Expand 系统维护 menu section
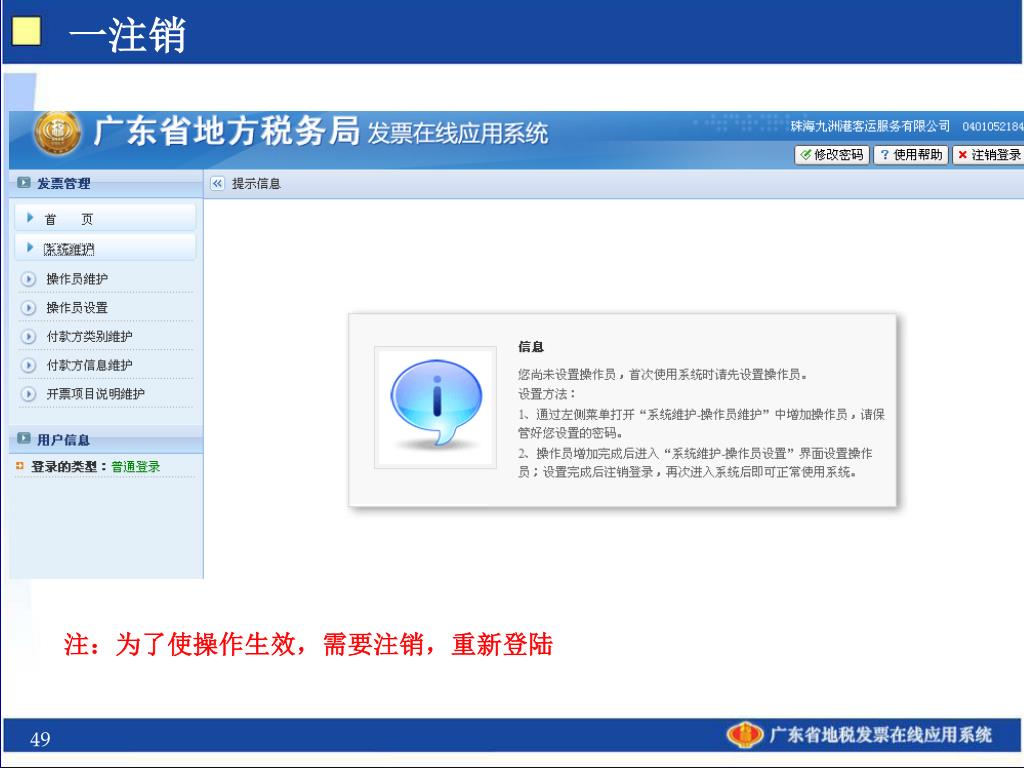 pos(104,248)
